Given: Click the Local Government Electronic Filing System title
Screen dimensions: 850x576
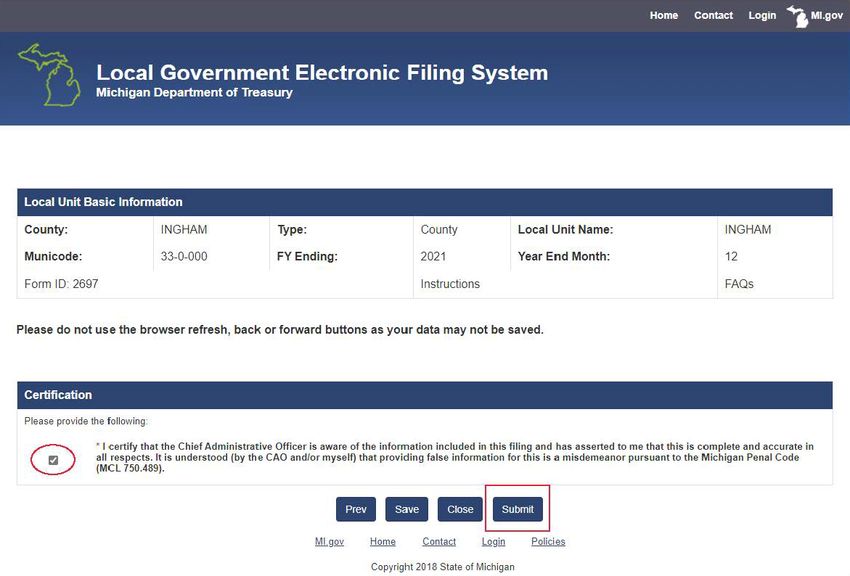Looking at the screenshot, I should [x=322, y=73].
